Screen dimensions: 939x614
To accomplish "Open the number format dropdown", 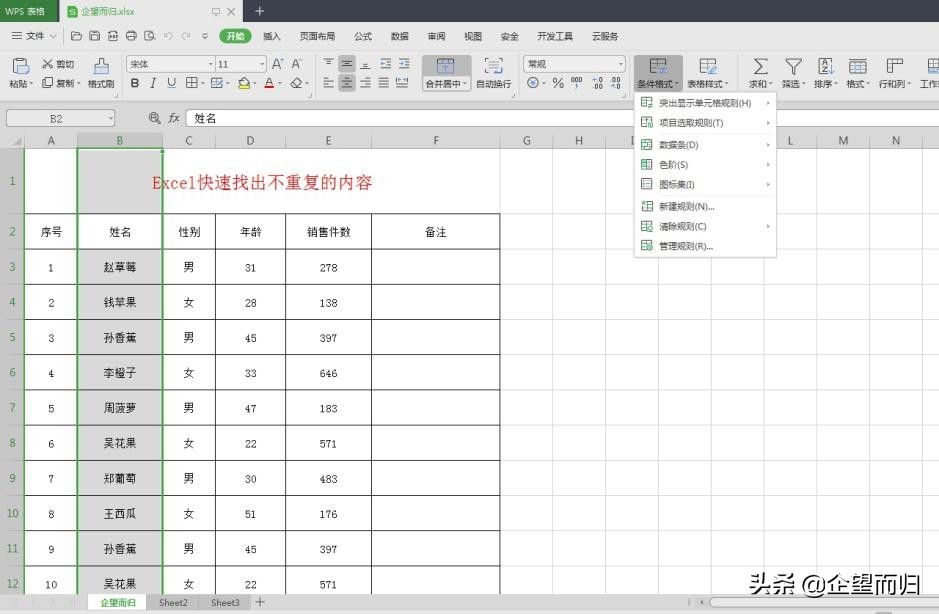I will point(620,63).
